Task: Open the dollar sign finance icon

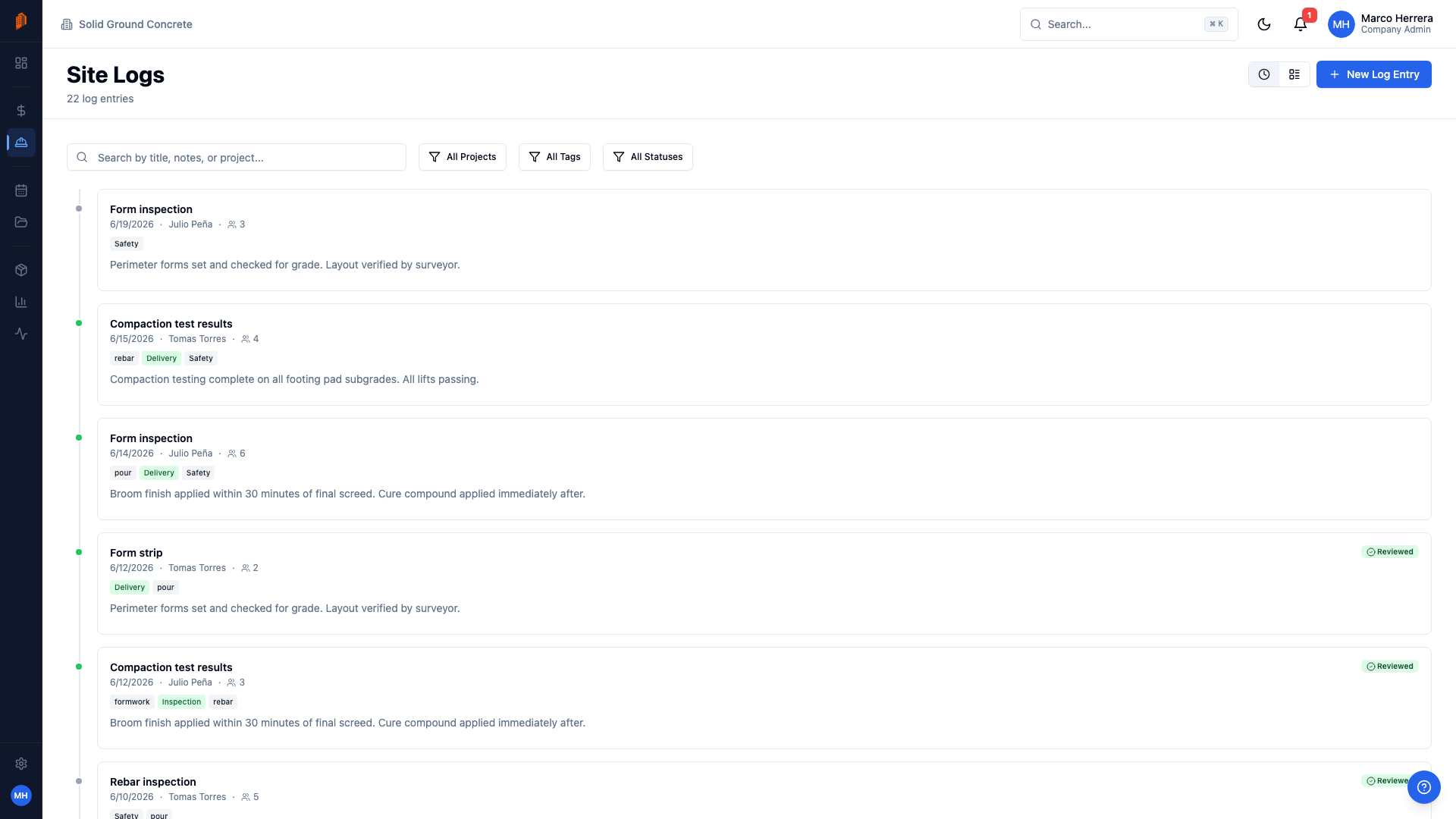Action: [x=21, y=111]
